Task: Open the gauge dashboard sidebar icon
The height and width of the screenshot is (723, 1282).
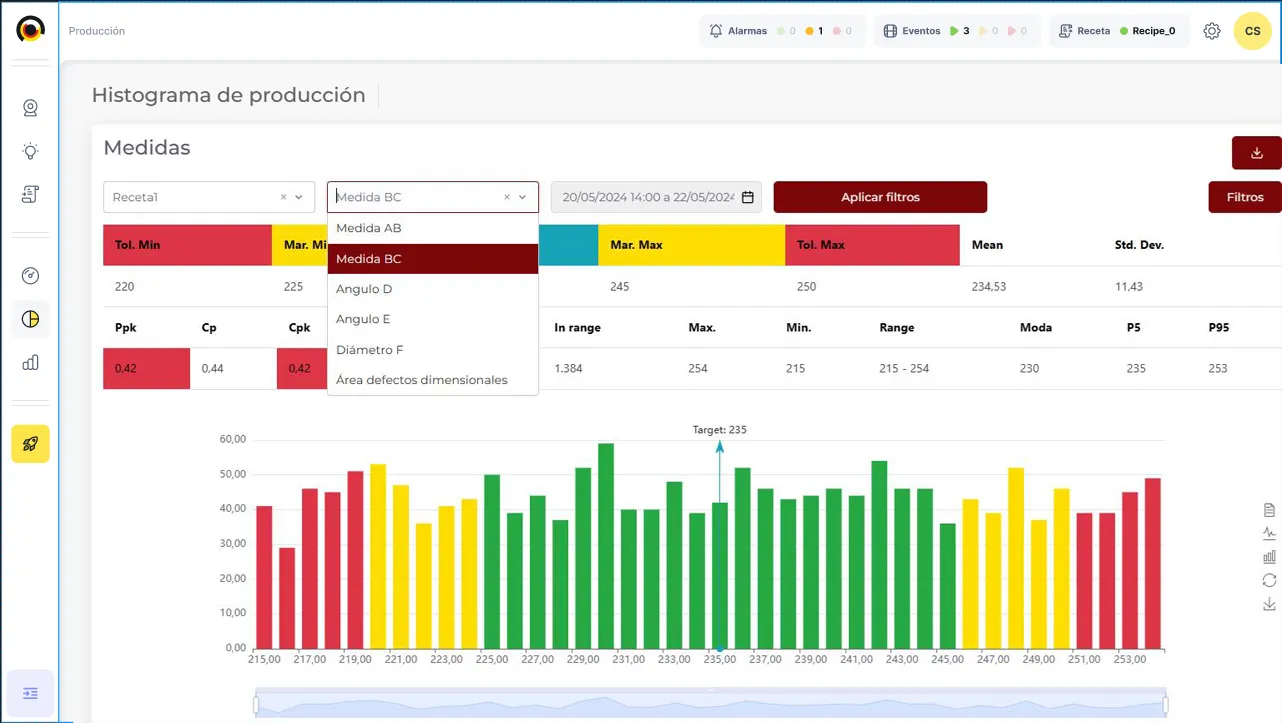Action: tap(30, 276)
